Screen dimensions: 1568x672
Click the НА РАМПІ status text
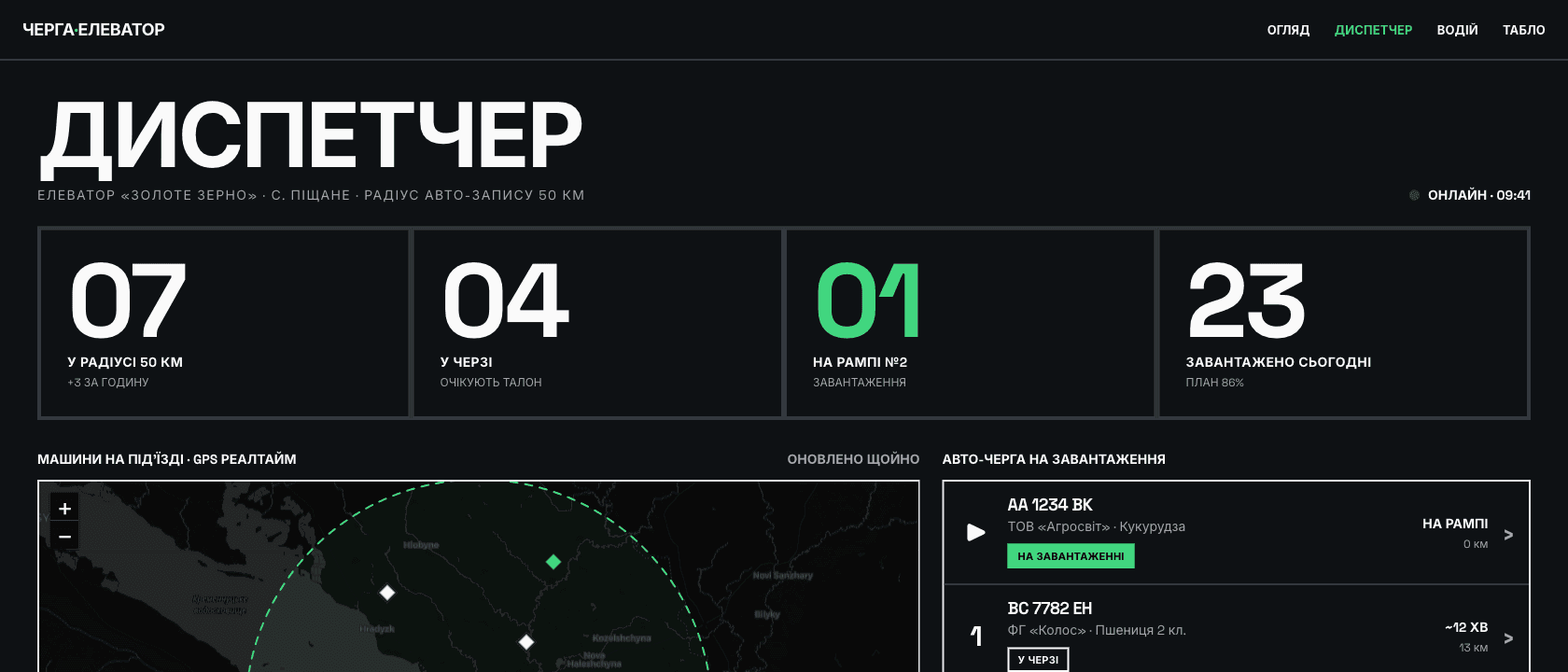(1455, 524)
